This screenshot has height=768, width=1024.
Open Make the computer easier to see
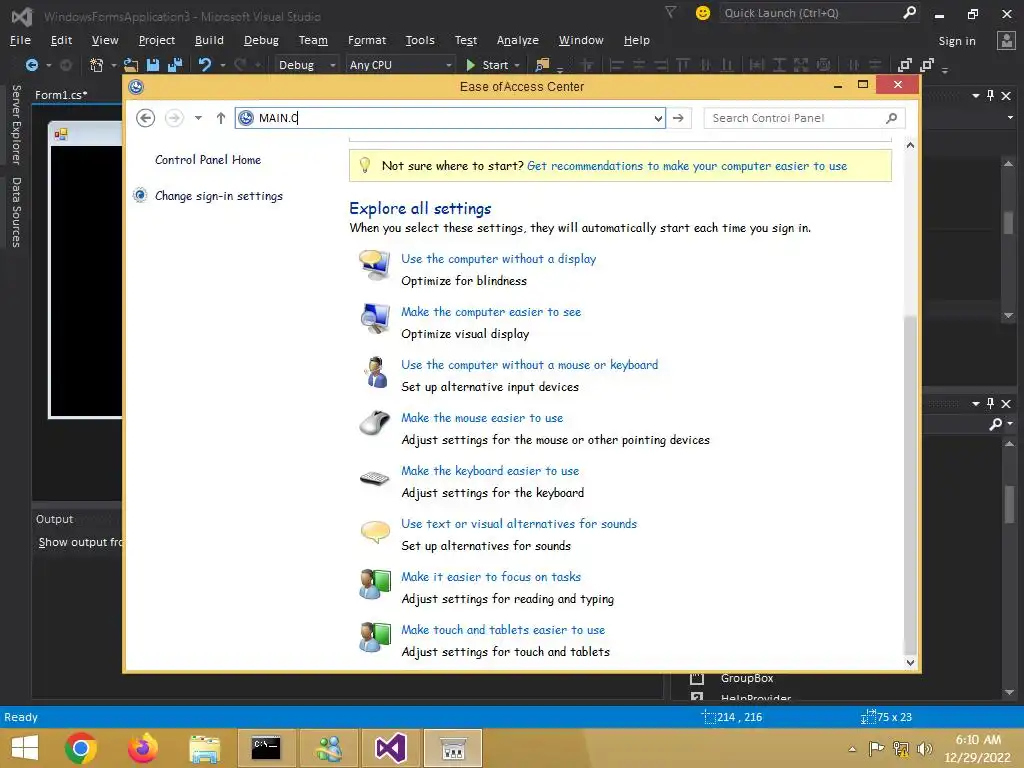[491, 312]
